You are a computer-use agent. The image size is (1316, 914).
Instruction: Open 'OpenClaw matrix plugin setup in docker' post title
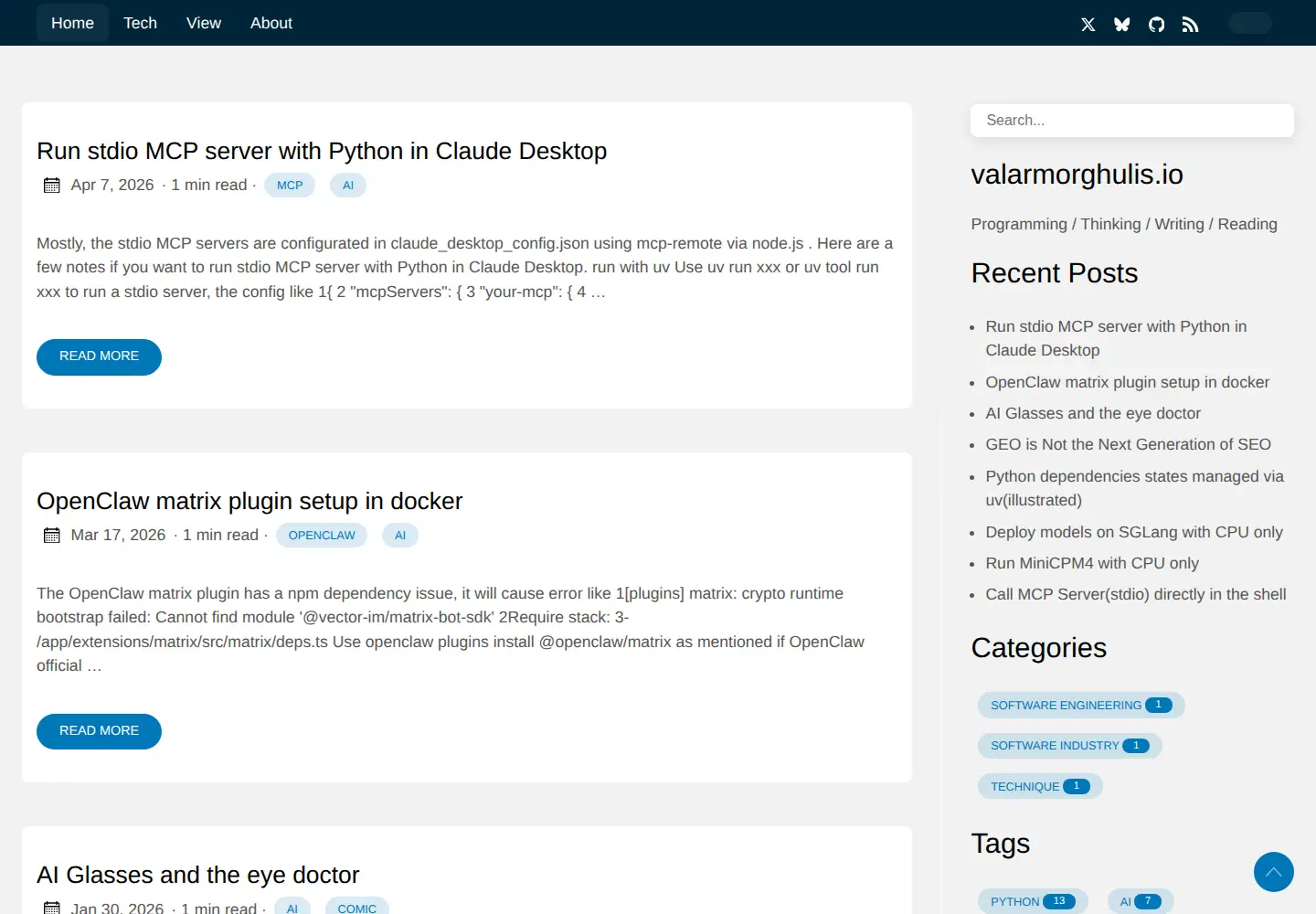(x=249, y=501)
